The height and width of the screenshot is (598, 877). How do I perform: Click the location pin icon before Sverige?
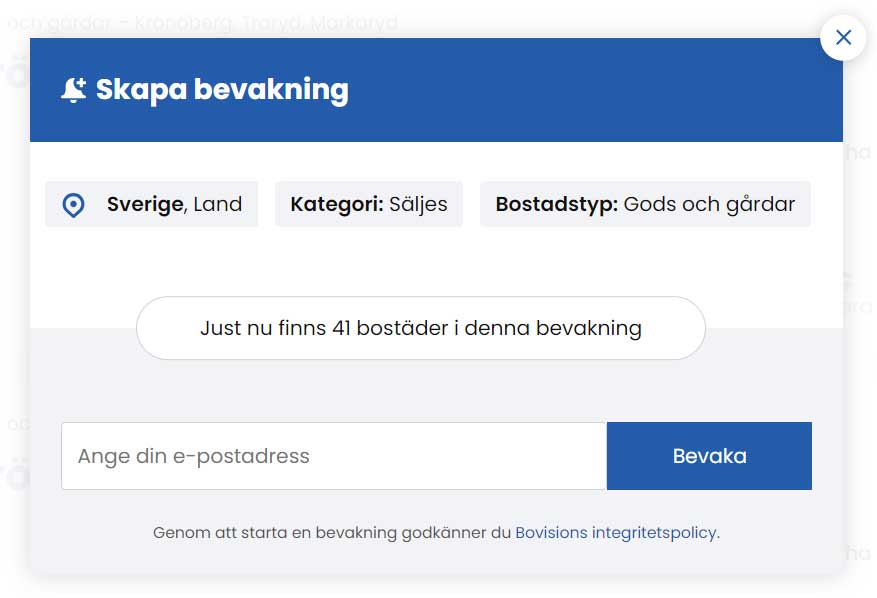tap(73, 204)
